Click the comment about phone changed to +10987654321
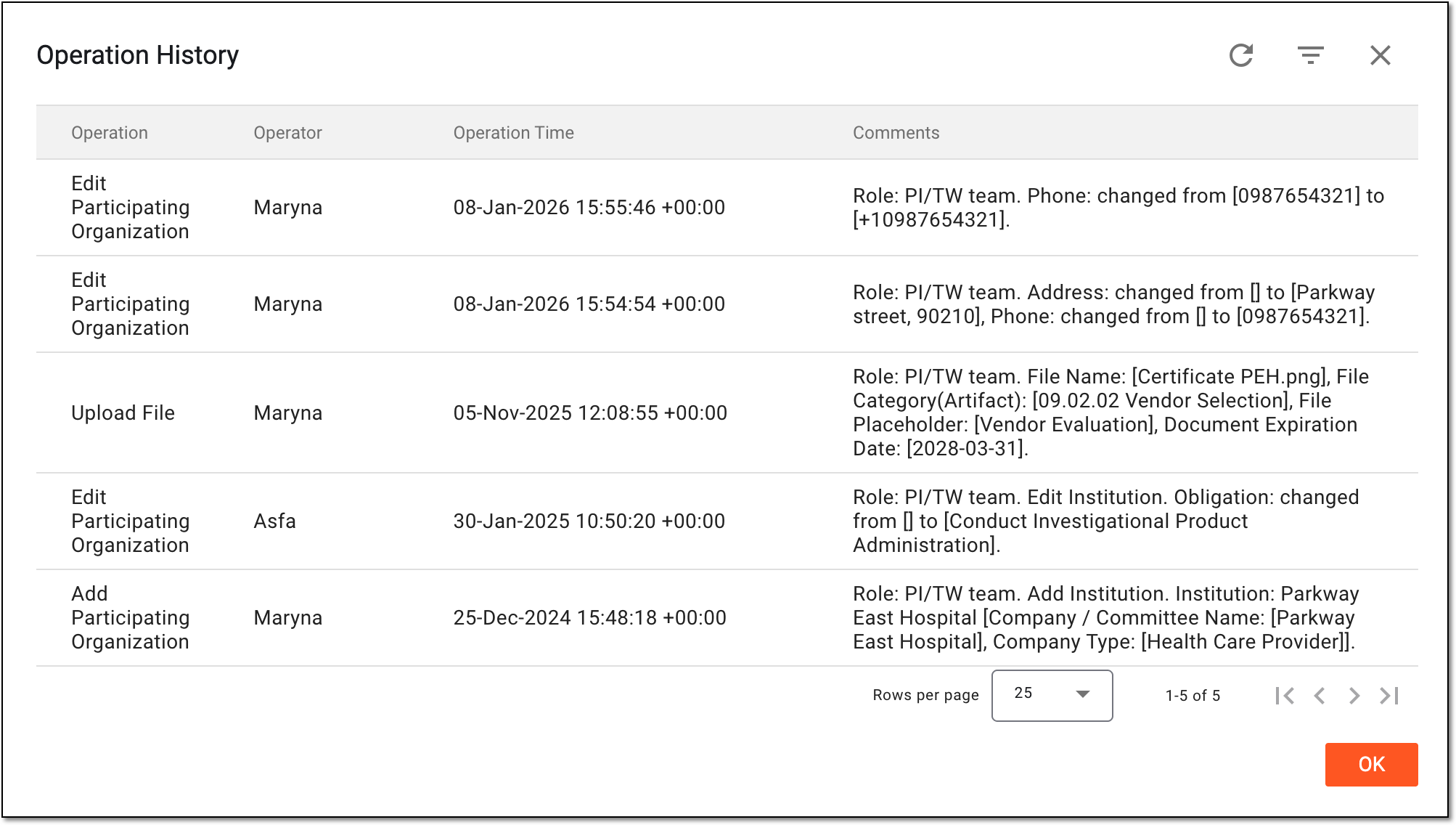Image resolution: width=1456 pixels, height=825 pixels. tap(1118, 207)
